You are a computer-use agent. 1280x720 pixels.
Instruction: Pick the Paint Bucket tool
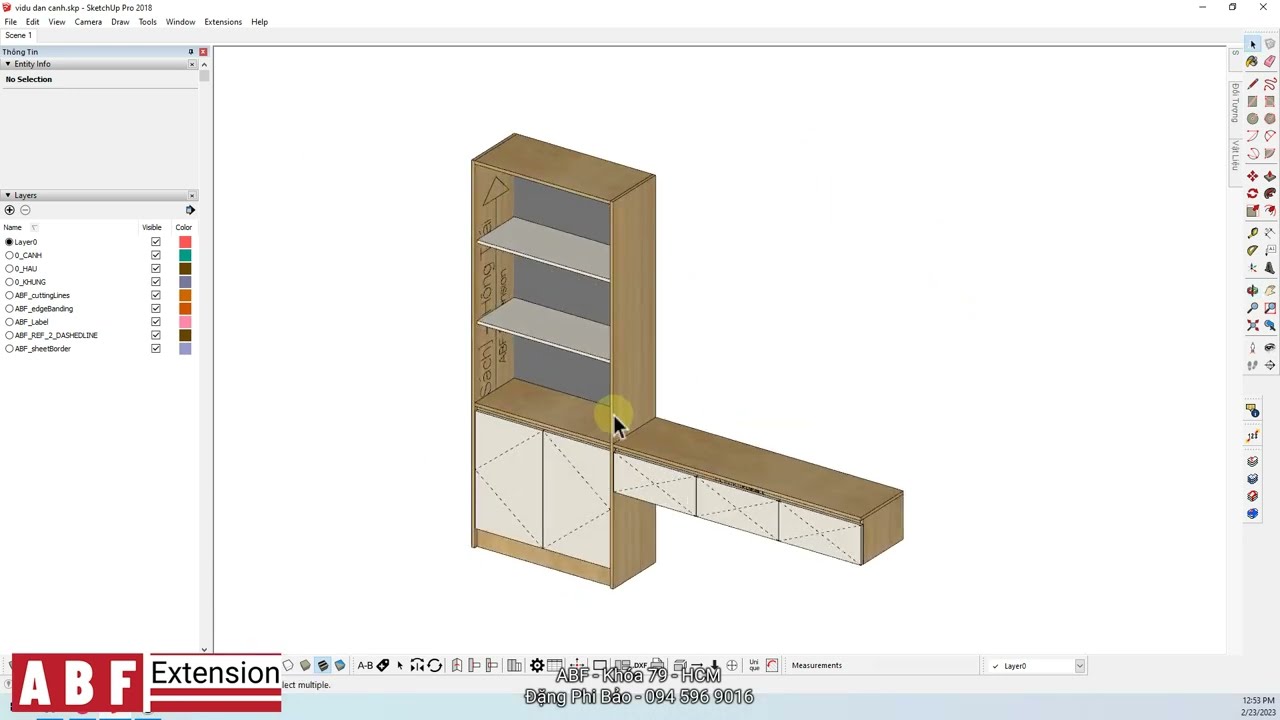pos(1252,61)
